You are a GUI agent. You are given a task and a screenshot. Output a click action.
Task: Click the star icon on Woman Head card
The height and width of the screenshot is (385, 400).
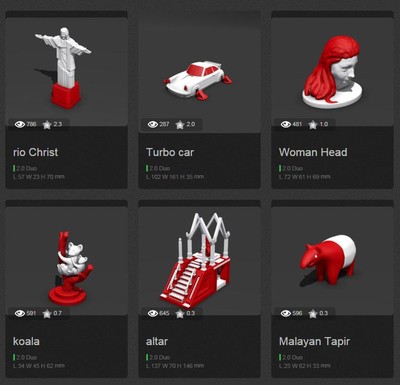[x=313, y=125]
